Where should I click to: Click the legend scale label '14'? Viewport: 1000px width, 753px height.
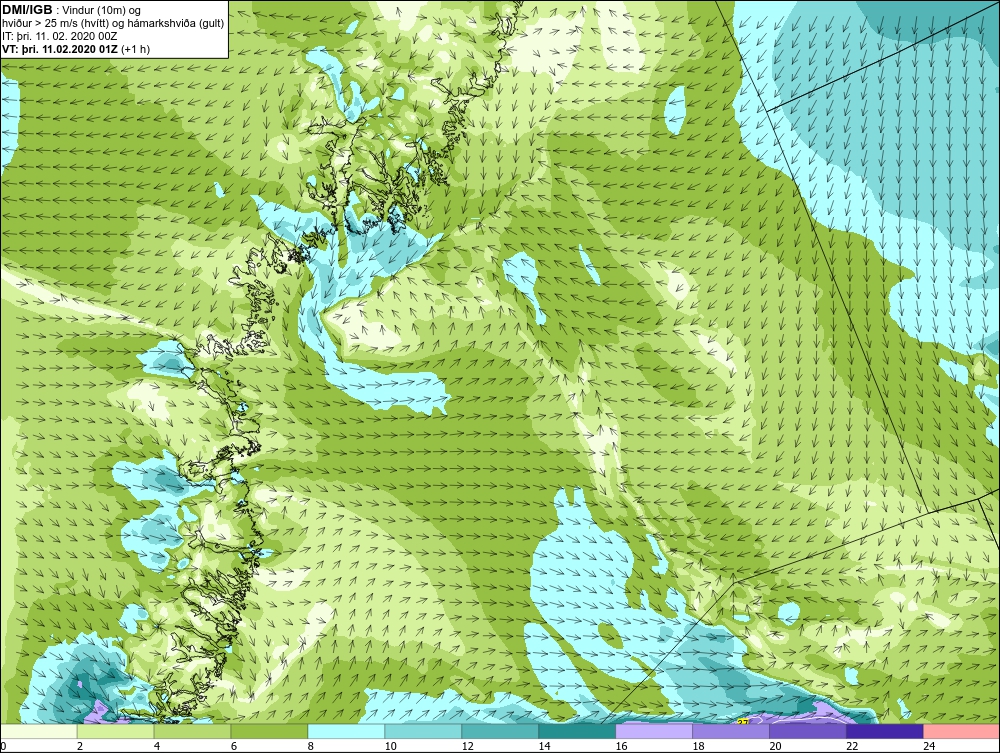(545, 746)
